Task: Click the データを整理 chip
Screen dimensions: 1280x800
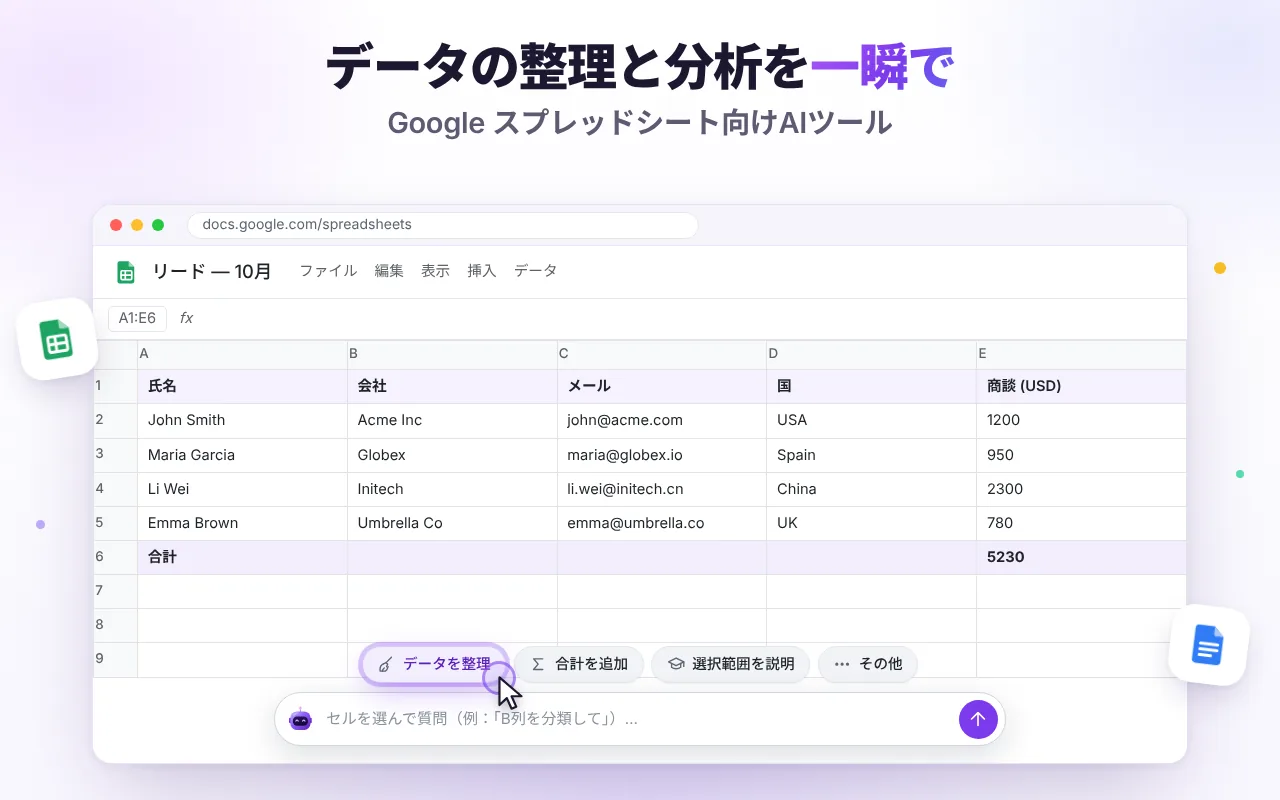Action: pyautogui.click(x=435, y=664)
